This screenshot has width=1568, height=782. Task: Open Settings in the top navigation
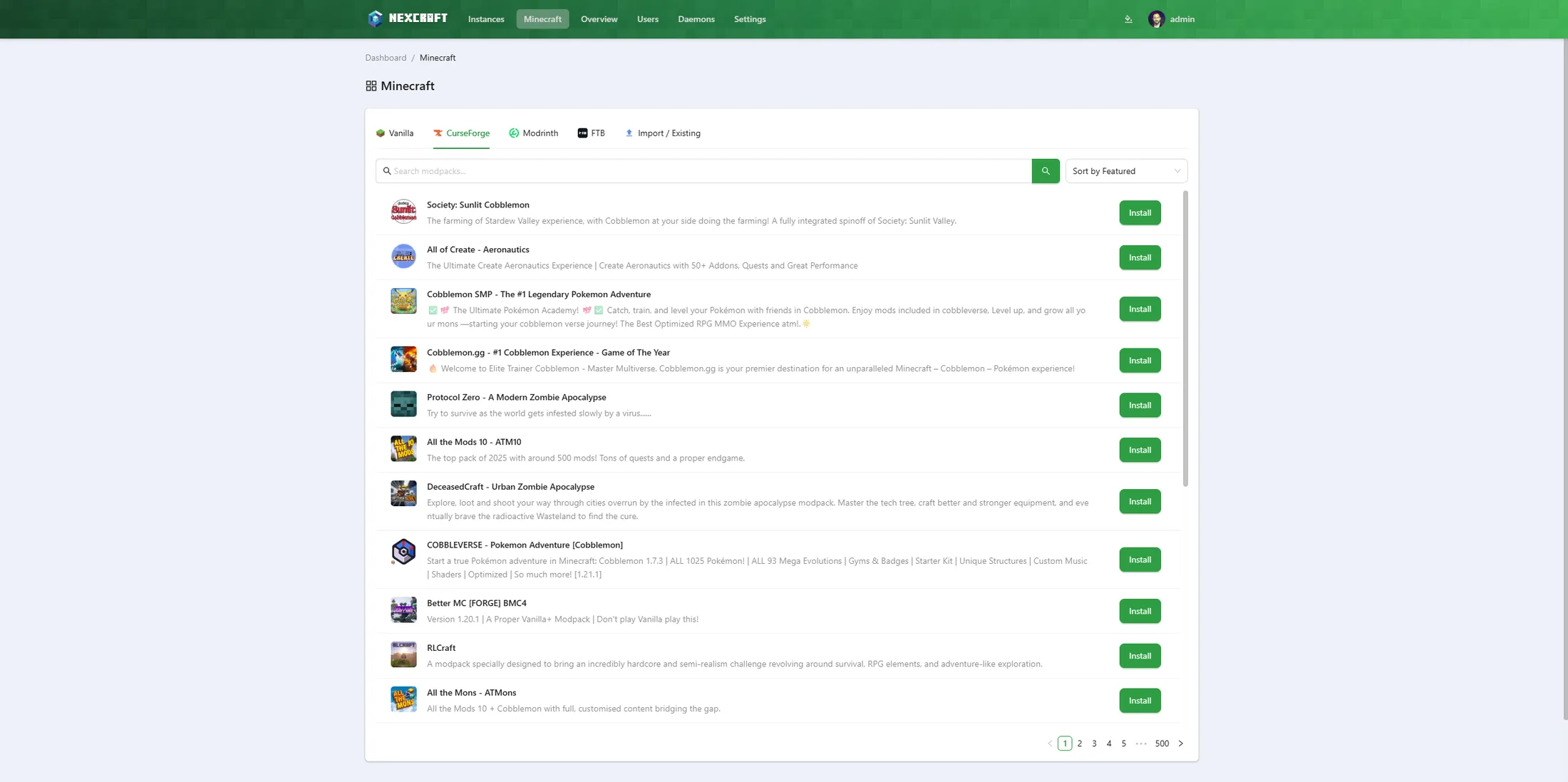(x=750, y=19)
